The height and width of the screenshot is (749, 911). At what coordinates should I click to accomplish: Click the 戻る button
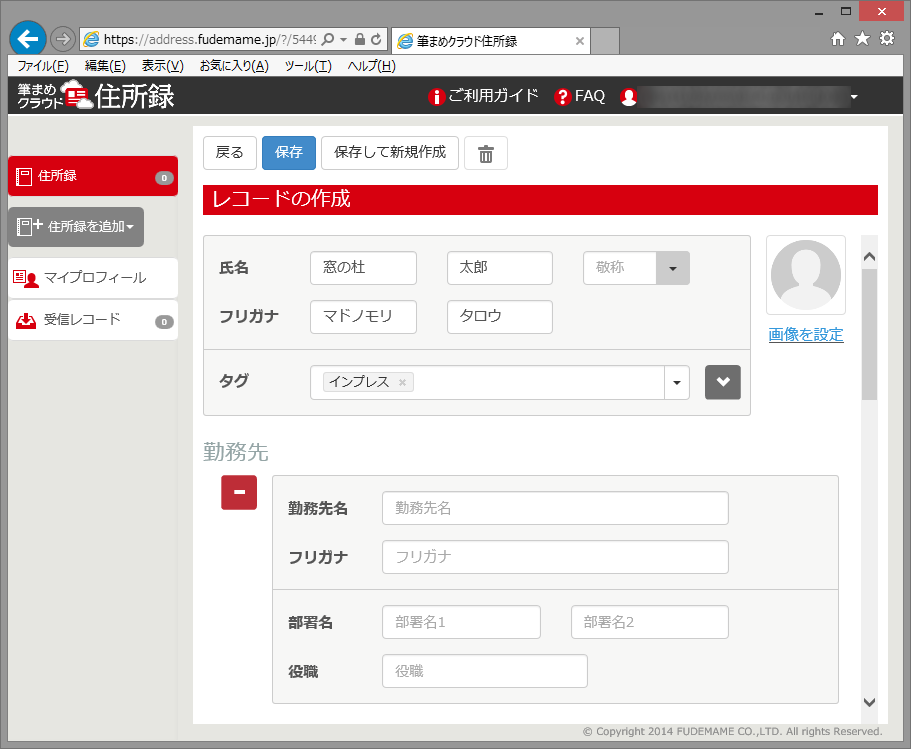pyautogui.click(x=229, y=153)
